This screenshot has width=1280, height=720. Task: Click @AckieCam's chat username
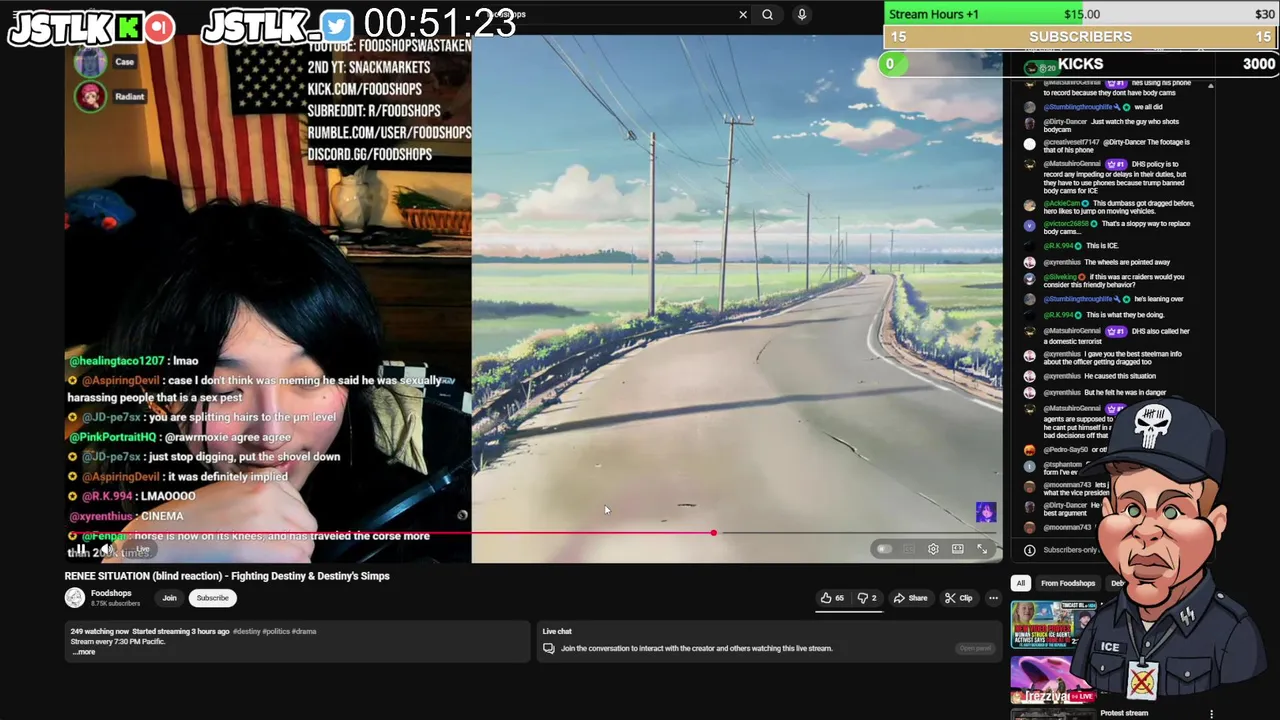pyautogui.click(x=1062, y=204)
